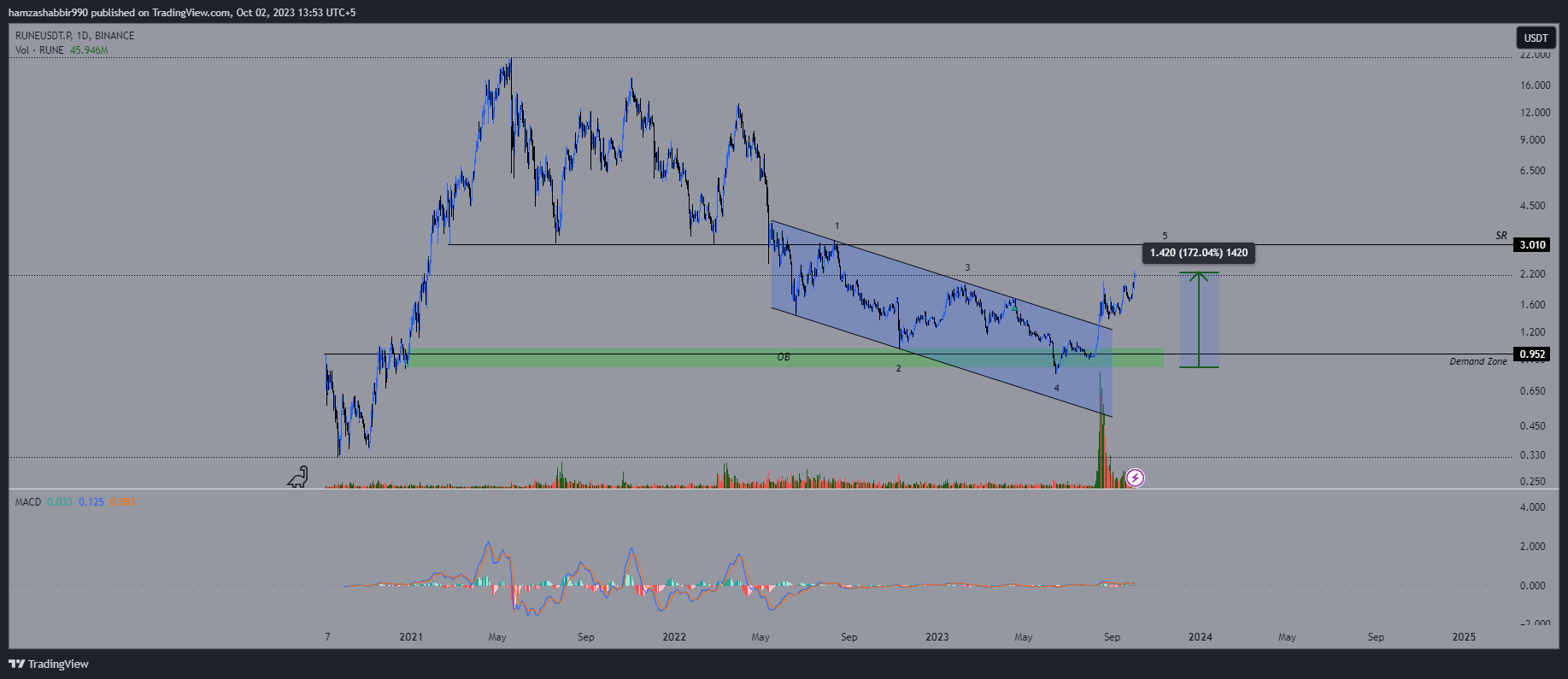Click the Vol · RUNE indicator label
This screenshot has width=1568, height=679.
[x=39, y=50]
